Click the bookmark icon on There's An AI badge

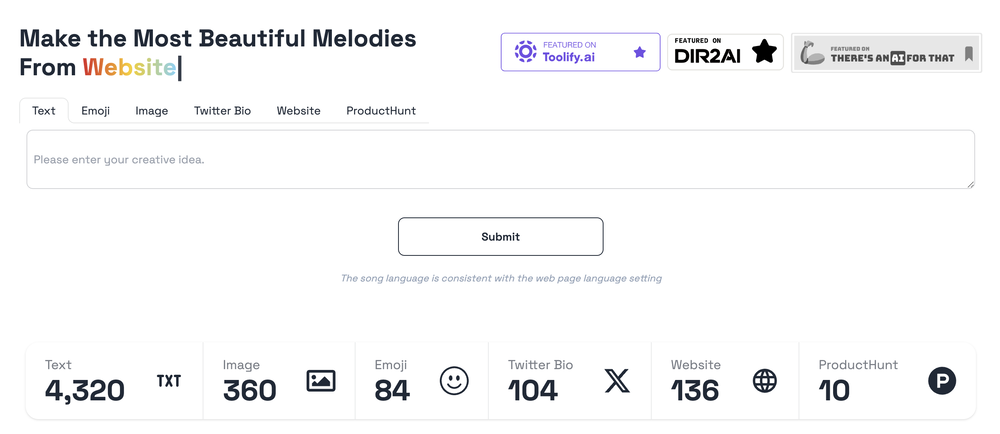tap(969, 53)
